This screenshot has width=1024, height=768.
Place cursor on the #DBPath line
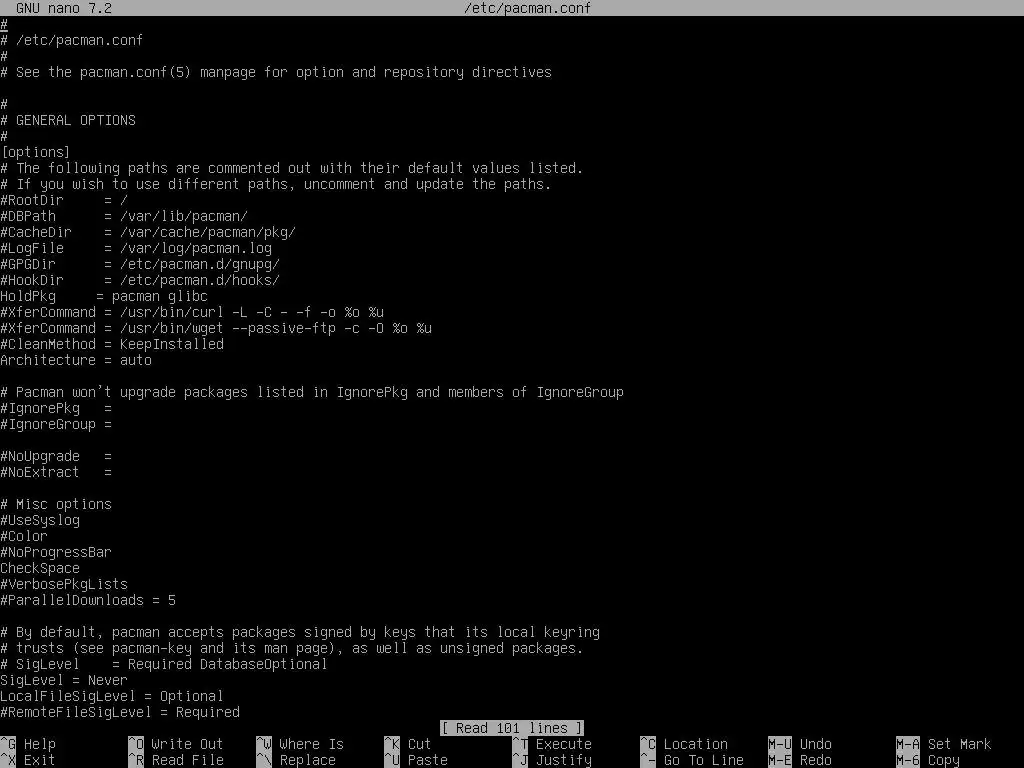(x=124, y=216)
